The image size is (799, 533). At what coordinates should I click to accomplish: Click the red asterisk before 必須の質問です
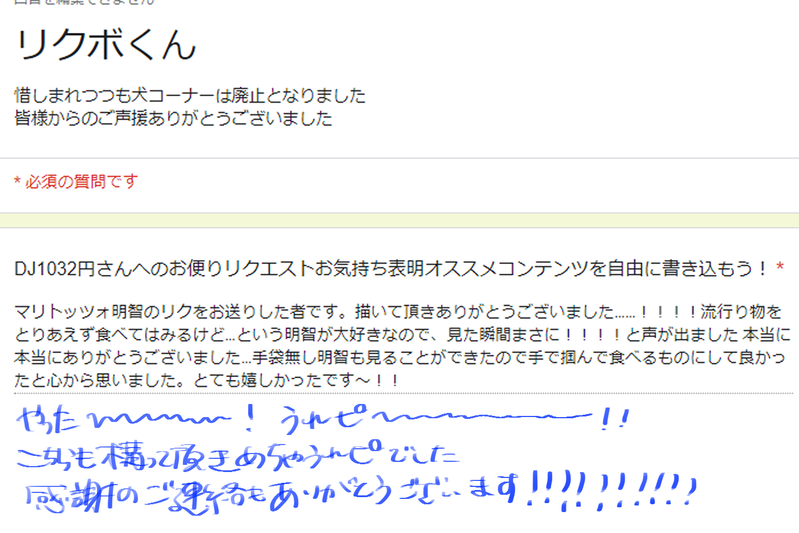pos(17,181)
